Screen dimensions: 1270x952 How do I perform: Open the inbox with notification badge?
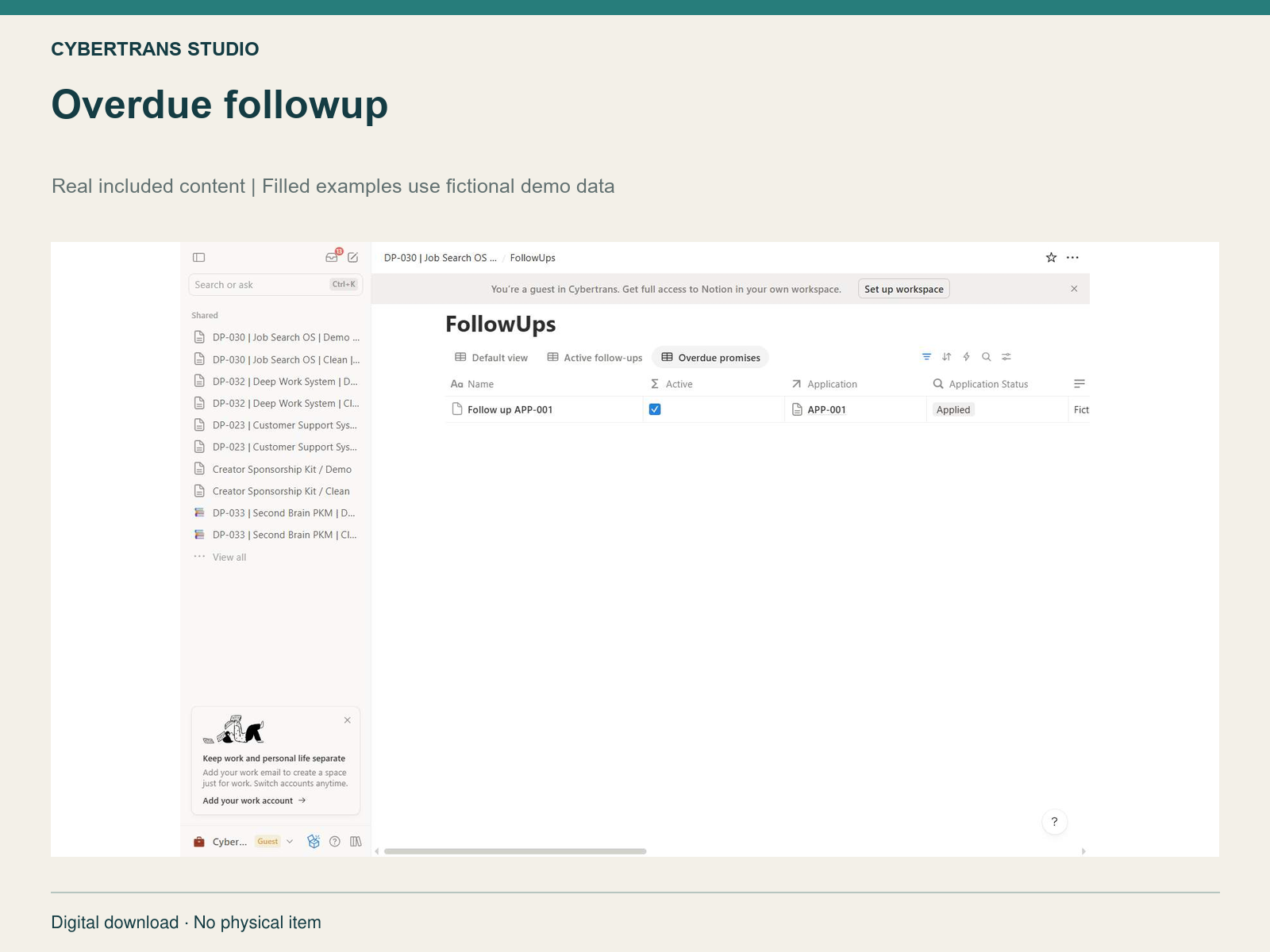333,256
